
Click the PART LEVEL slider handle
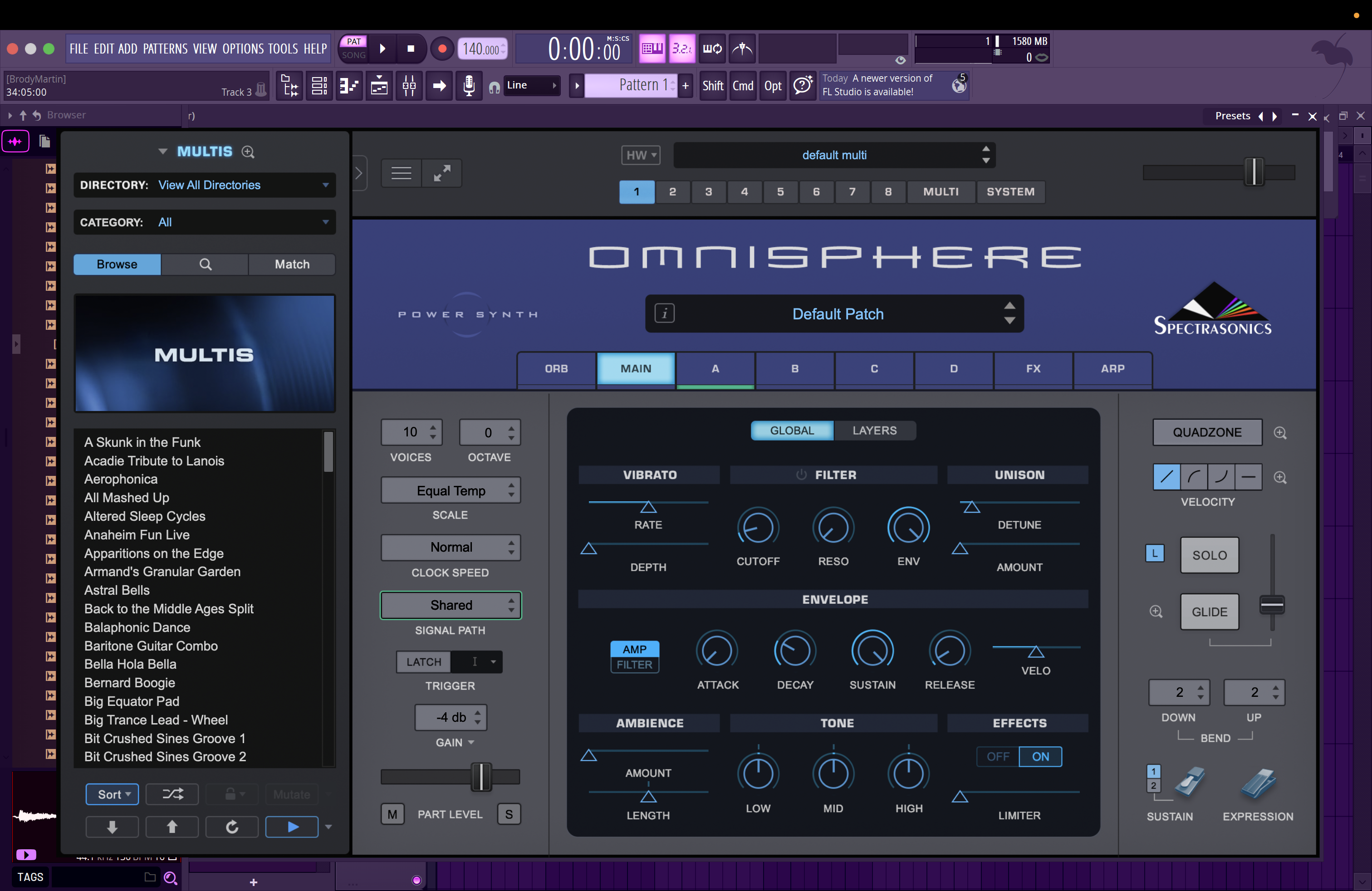coord(481,777)
